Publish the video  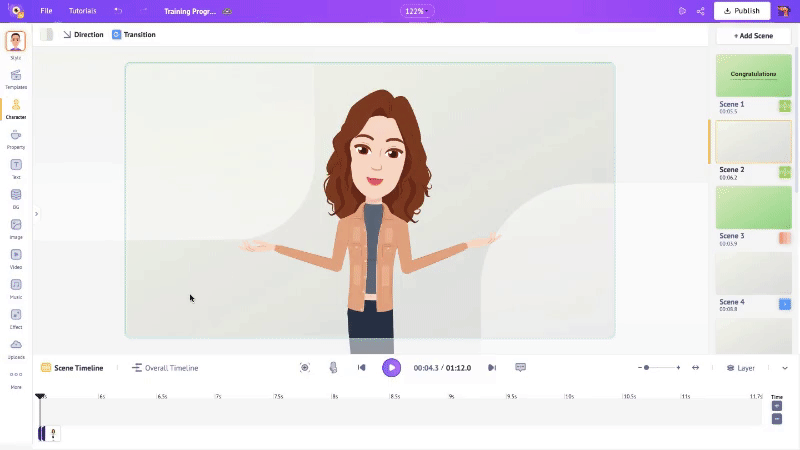click(742, 11)
